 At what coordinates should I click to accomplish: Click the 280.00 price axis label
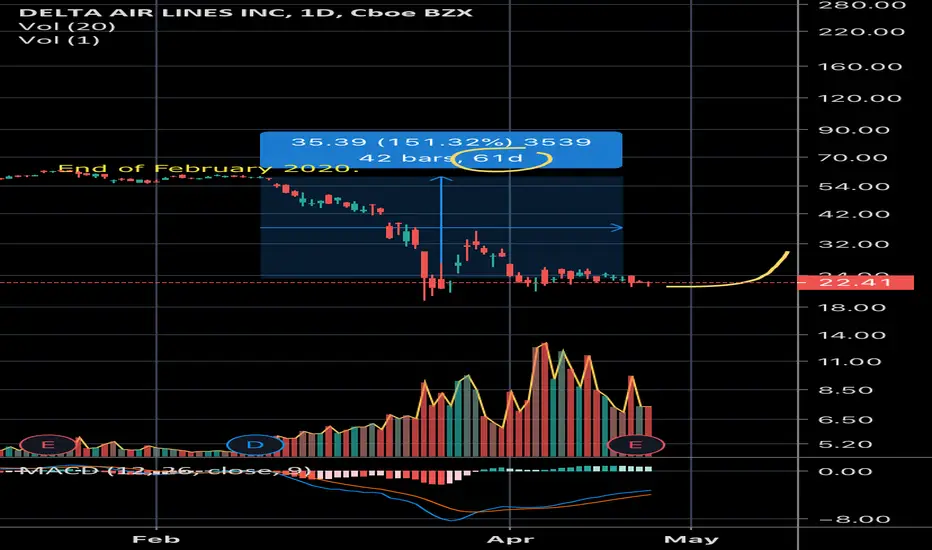coord(861,5)
